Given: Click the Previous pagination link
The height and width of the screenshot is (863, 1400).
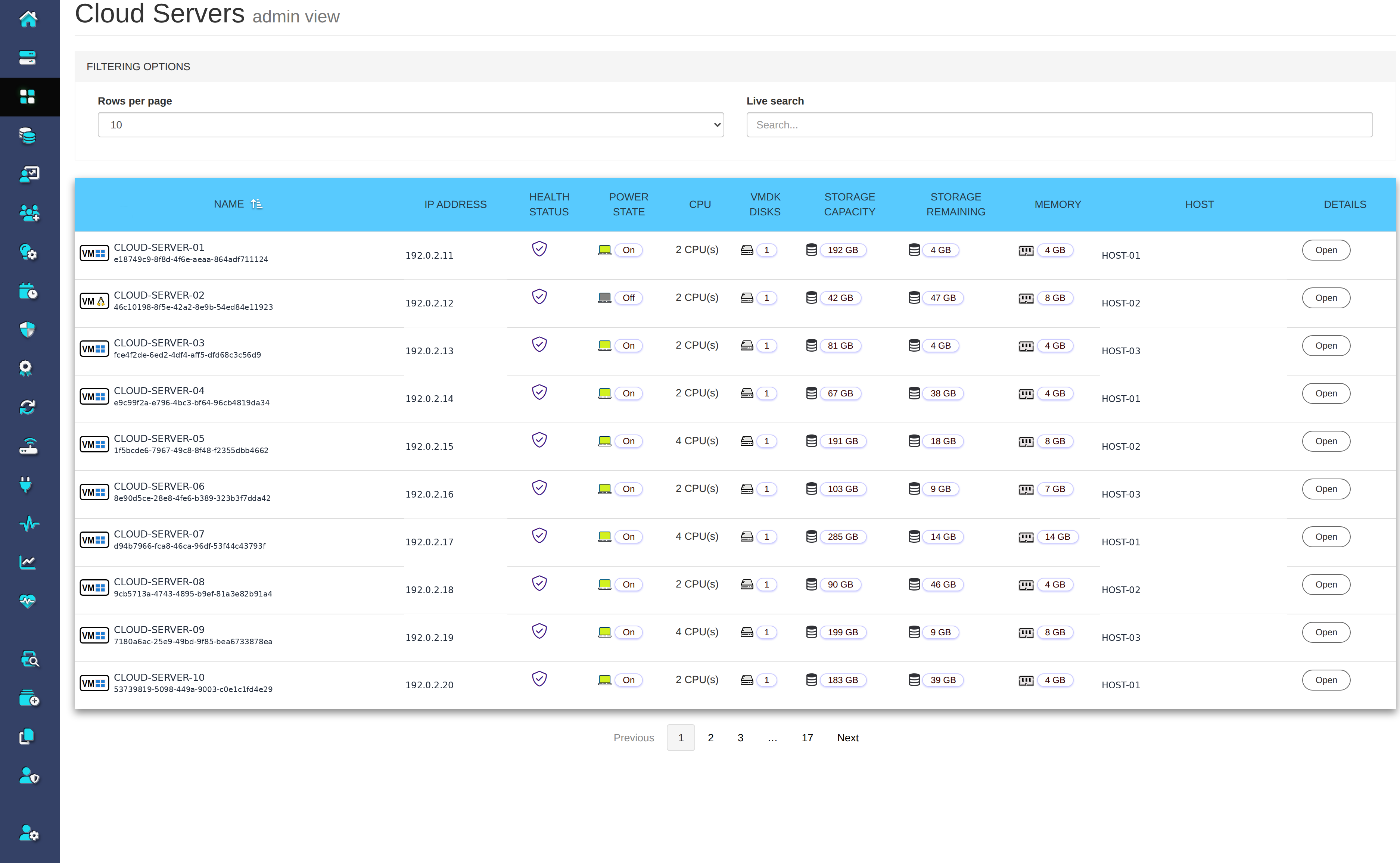Looking at the screenshot, I should pos(634,738).
